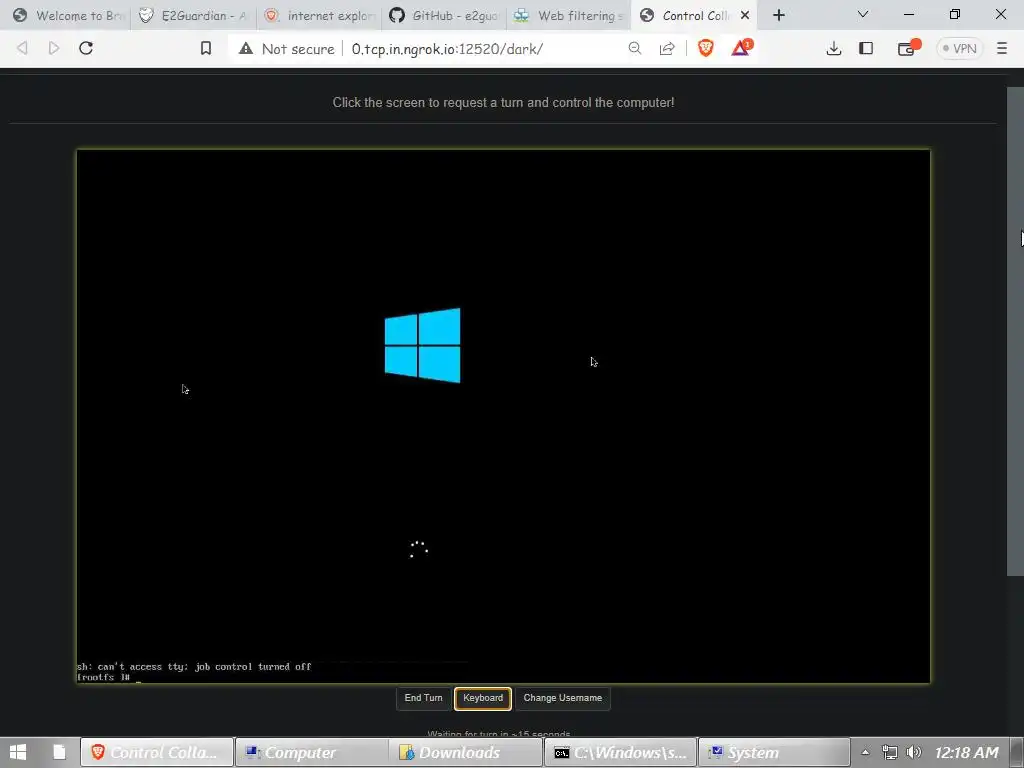Open Brave Shields lion icon
Viewport: 1024px width, 768px height.
point(706,48)
